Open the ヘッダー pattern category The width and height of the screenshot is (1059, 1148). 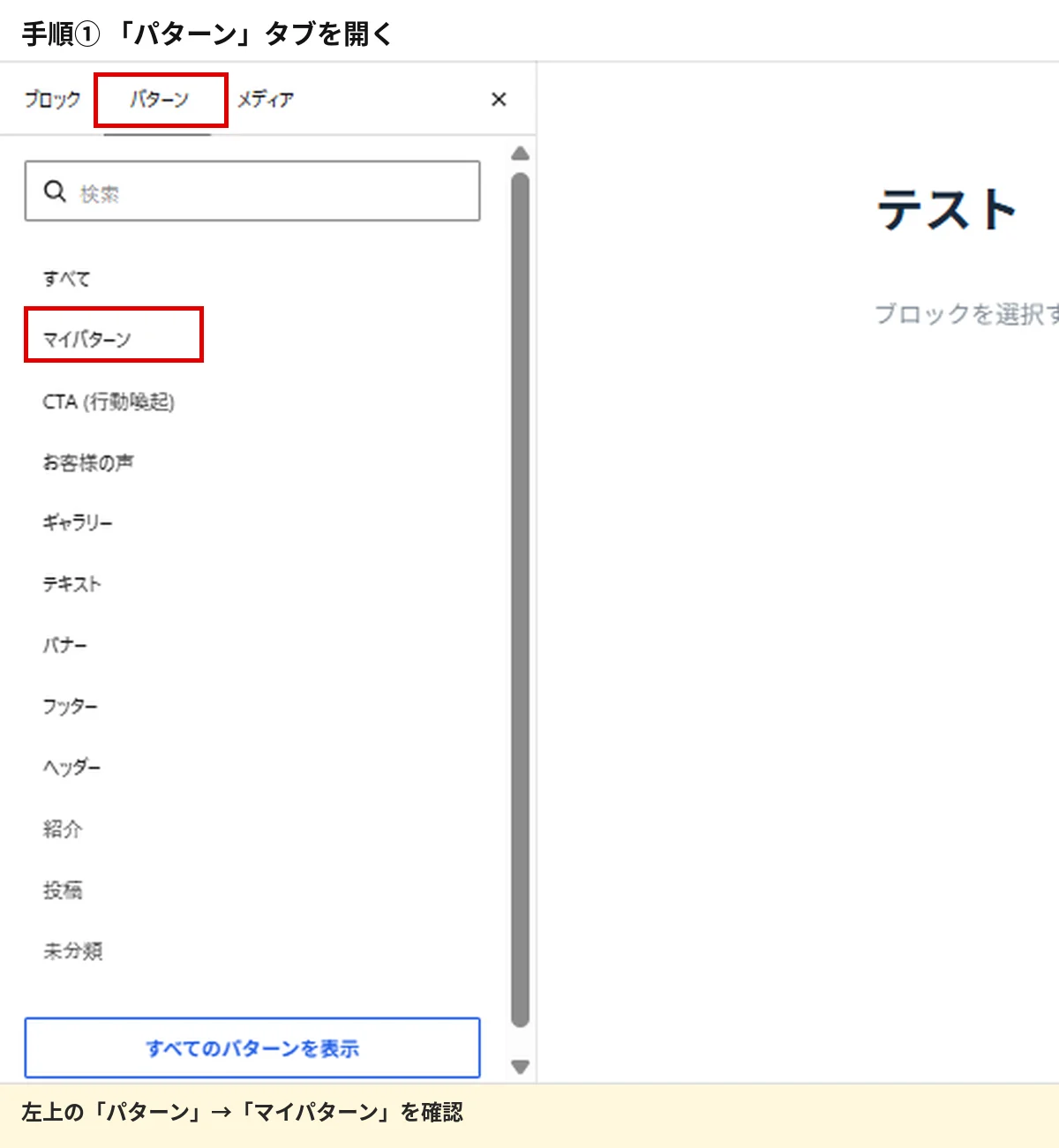[x=71, y=768]
